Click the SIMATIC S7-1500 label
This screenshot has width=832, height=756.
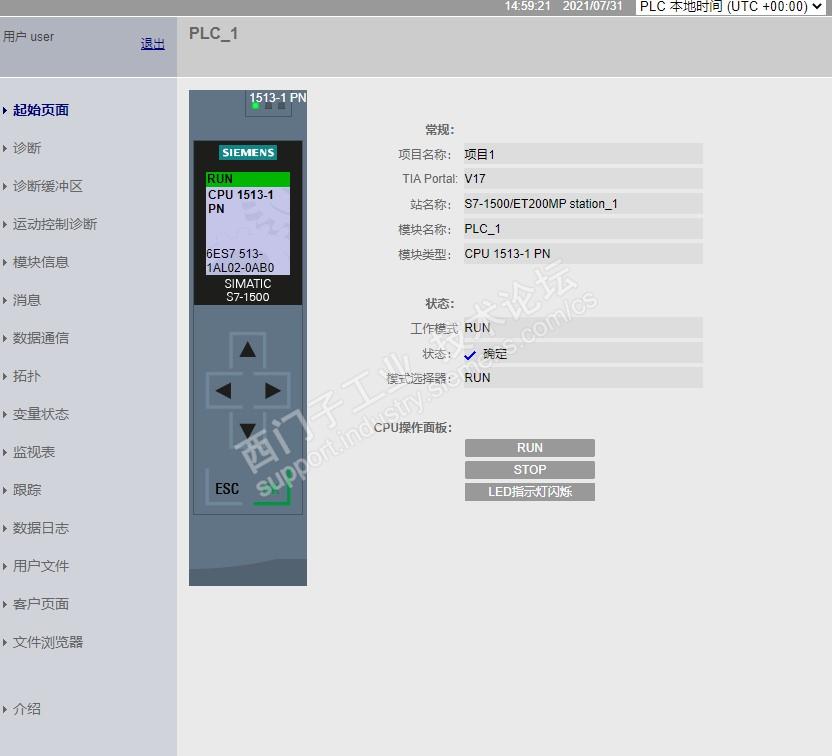tap(248, 290)
